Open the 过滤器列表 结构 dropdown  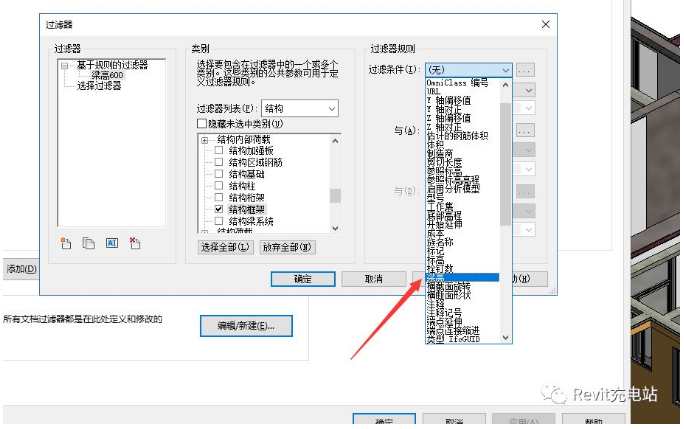[300, 109]
